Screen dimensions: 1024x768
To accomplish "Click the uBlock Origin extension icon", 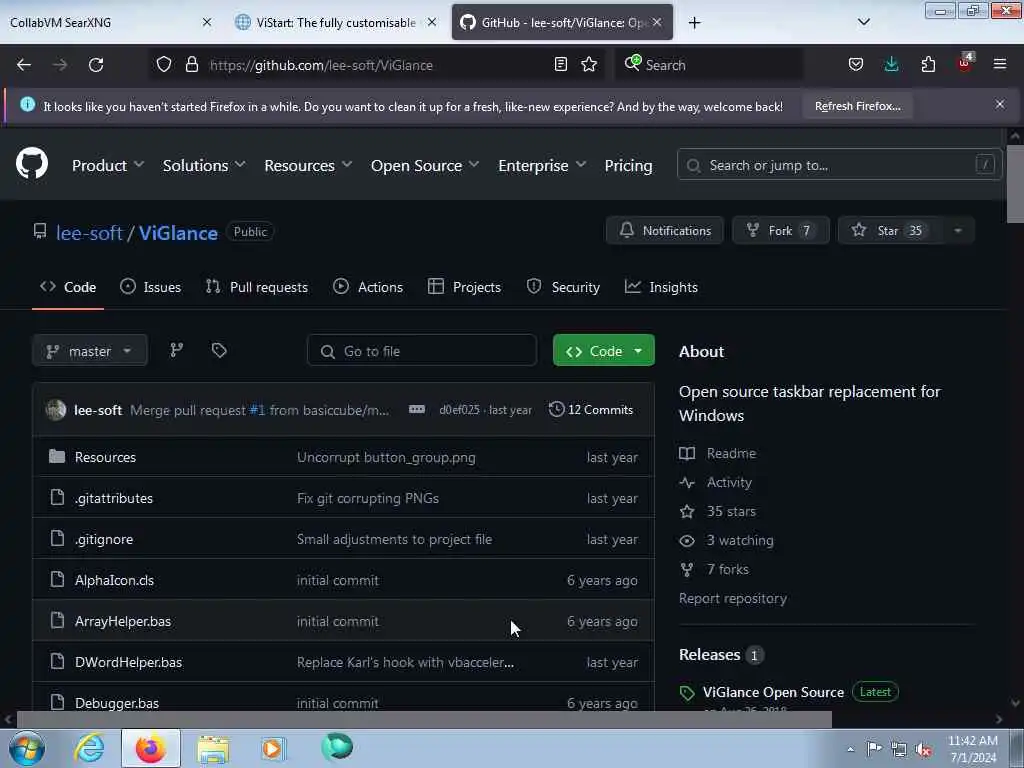I will click(965, 63).
